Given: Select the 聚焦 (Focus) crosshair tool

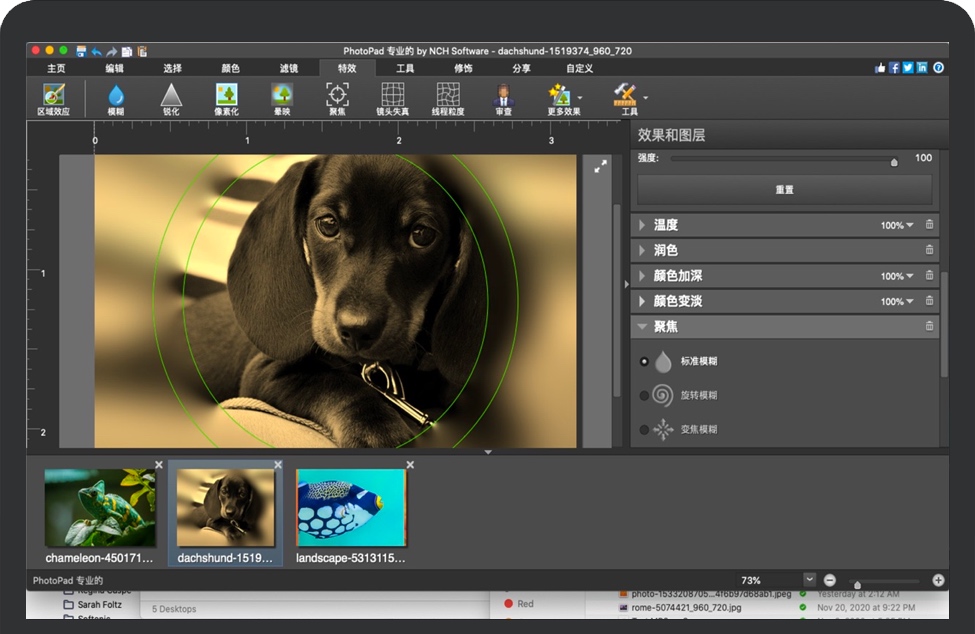Looking at the screenshot, I should click(x=337, y=97).
